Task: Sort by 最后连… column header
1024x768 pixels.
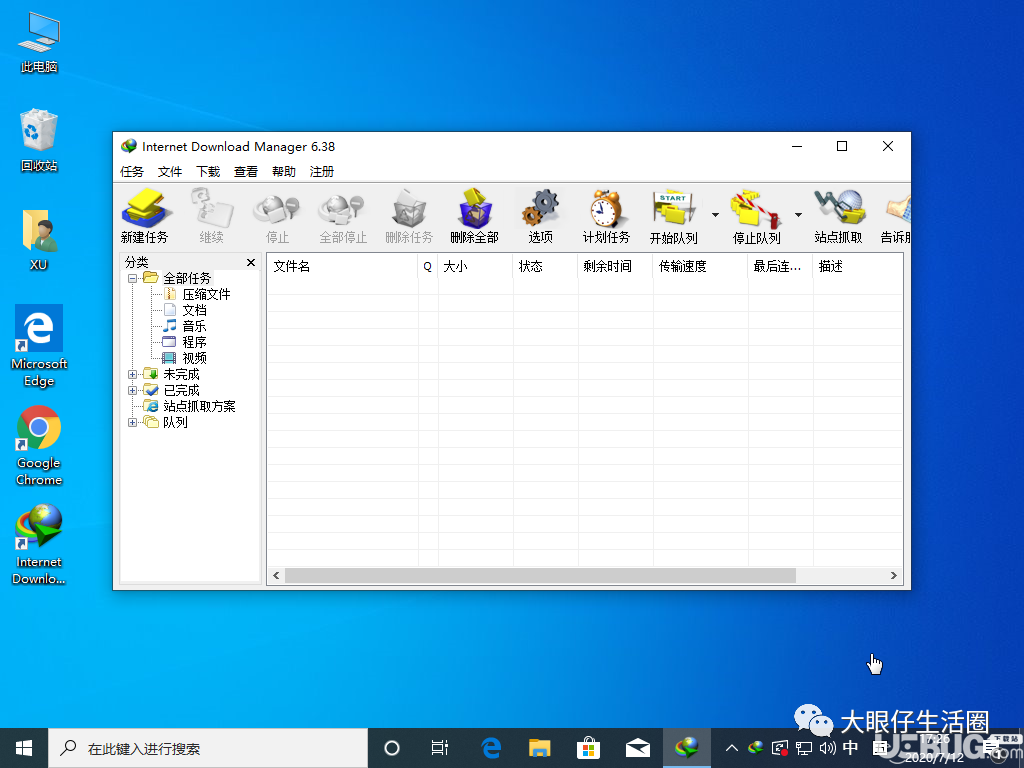Action: (780, 266)
